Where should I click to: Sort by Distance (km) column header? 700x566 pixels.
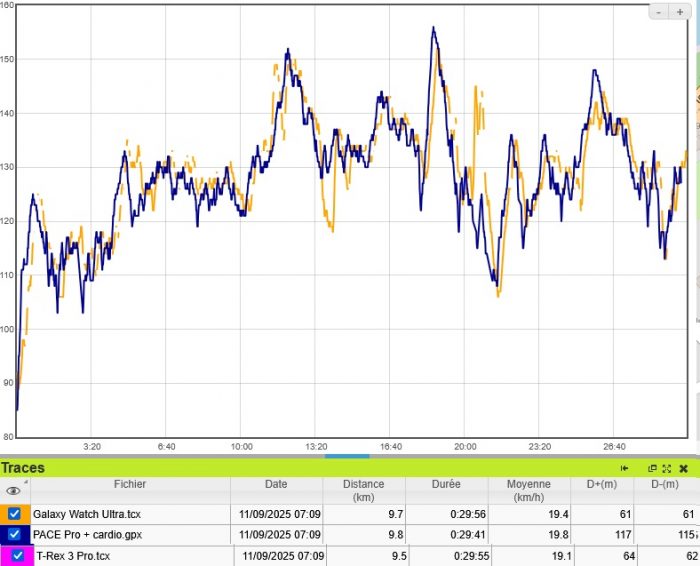tap(363, 490)
